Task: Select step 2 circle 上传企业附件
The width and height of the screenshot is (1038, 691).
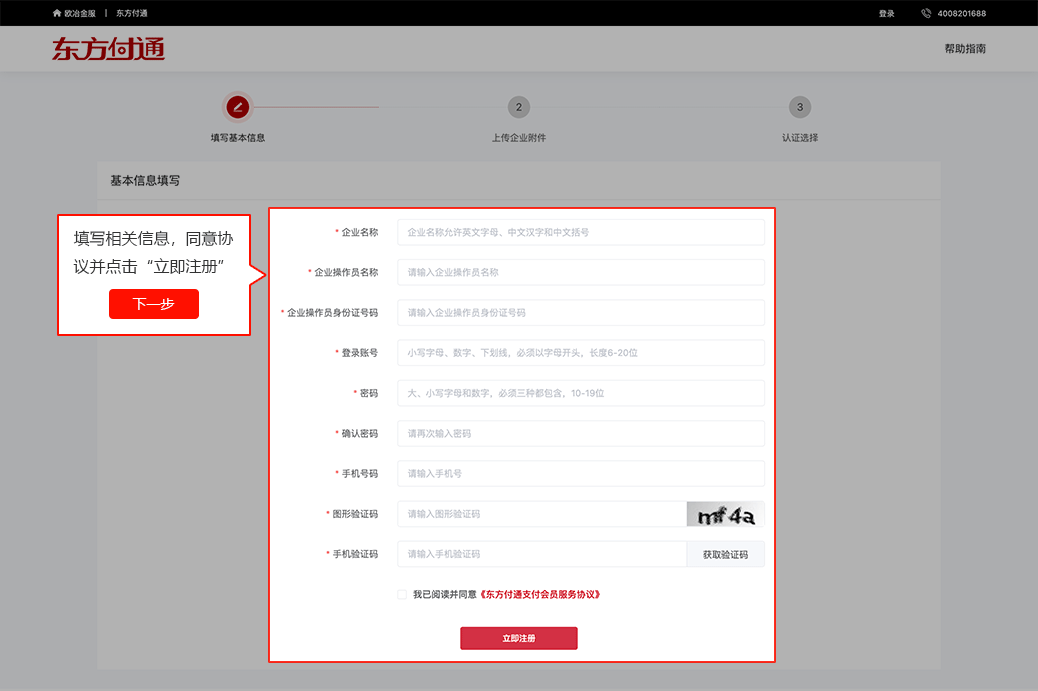Action: [x=519, y=107]
